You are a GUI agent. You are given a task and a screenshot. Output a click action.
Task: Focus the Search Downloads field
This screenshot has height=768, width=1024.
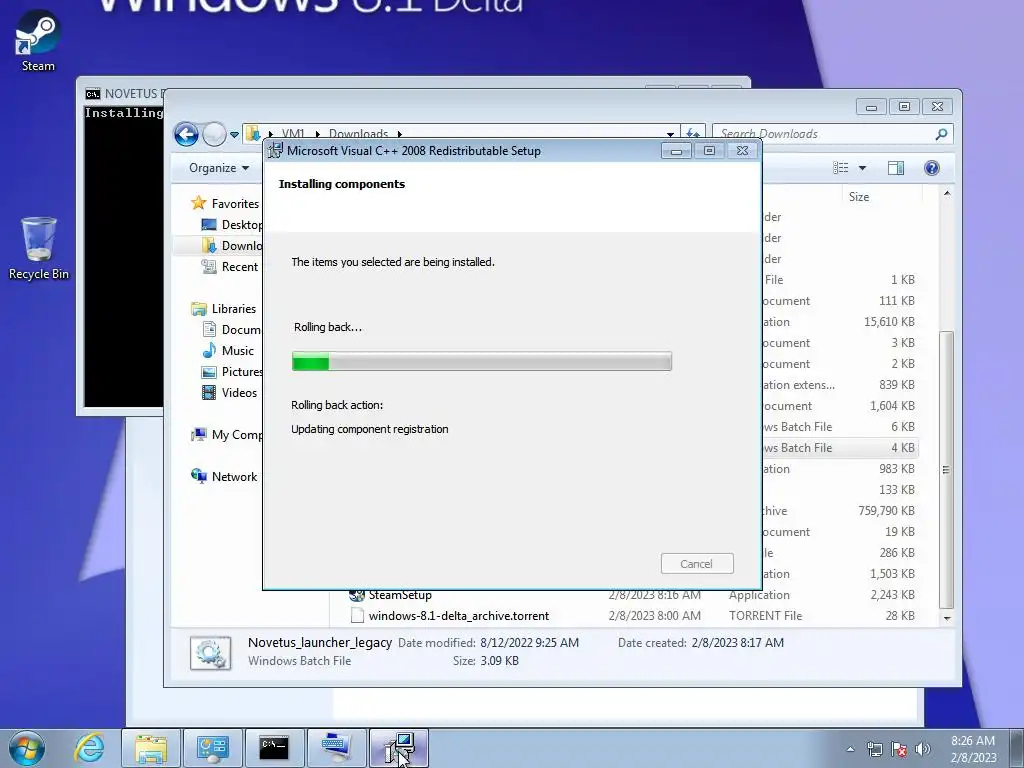click(x=825, y=134)
